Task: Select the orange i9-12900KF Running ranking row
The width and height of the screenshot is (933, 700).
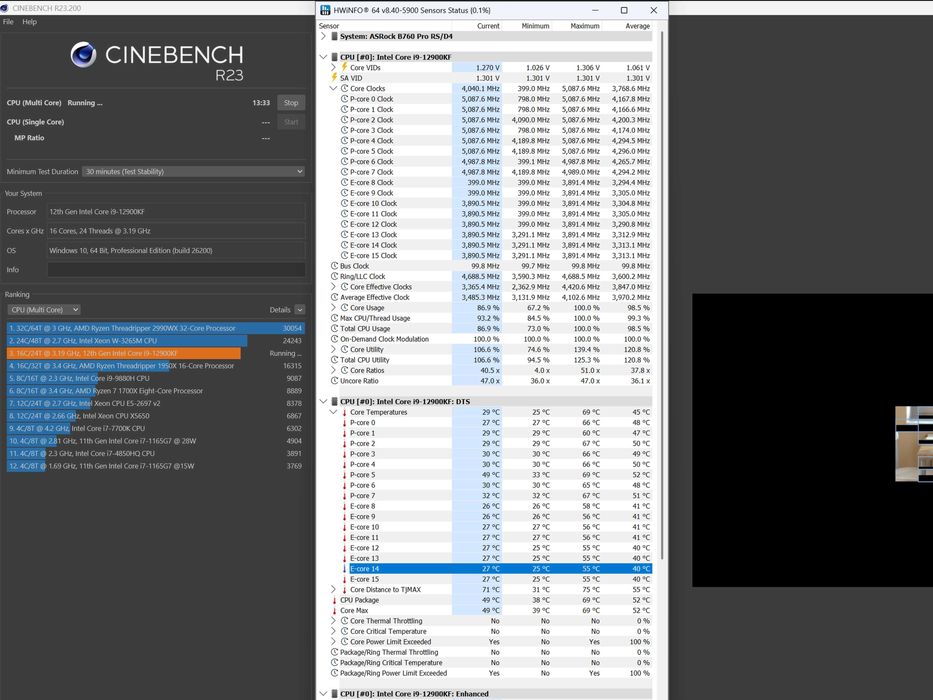Action: click(155, 353)
